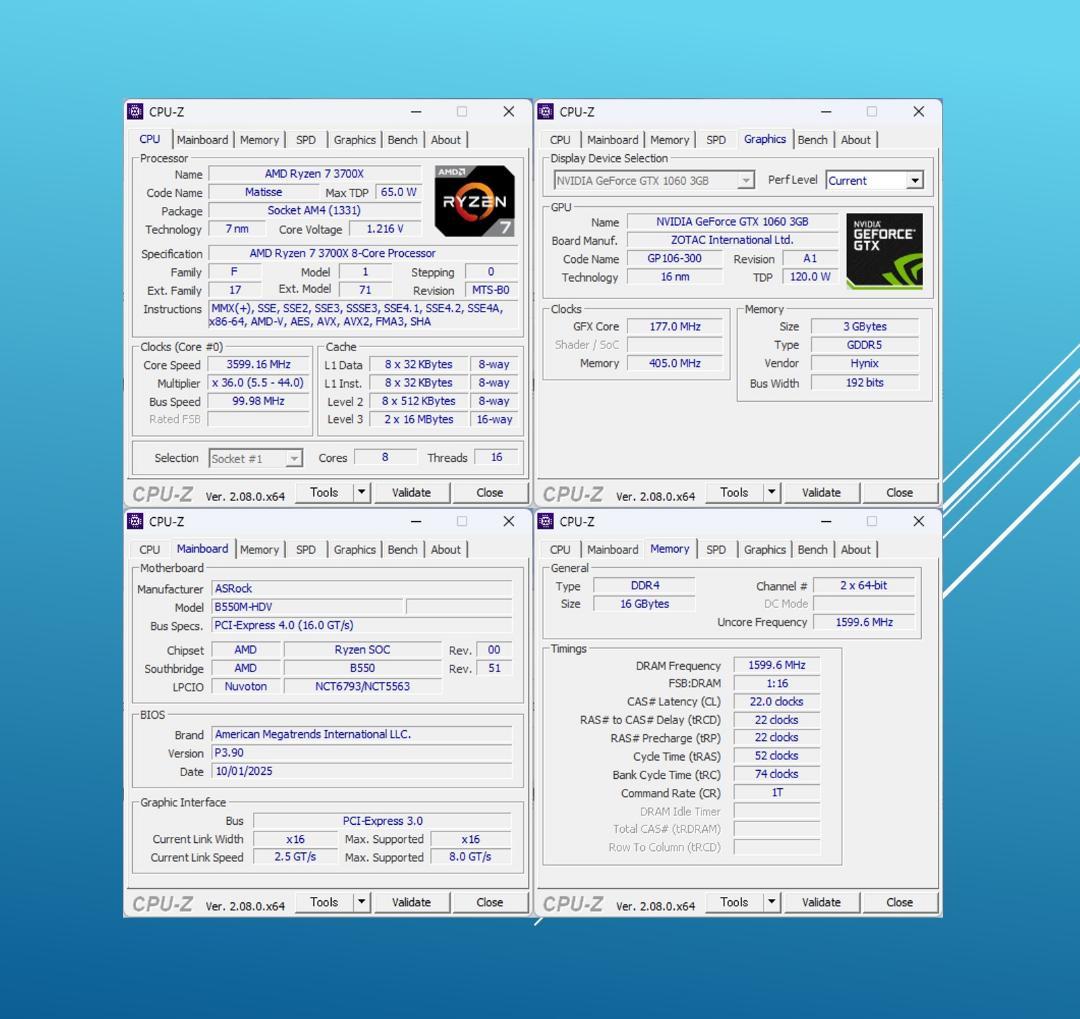Click the AMD Ryzen 7 badge image
Image resolution: width=1080 pixels, height=1019 pixels.
pos(473,200)
